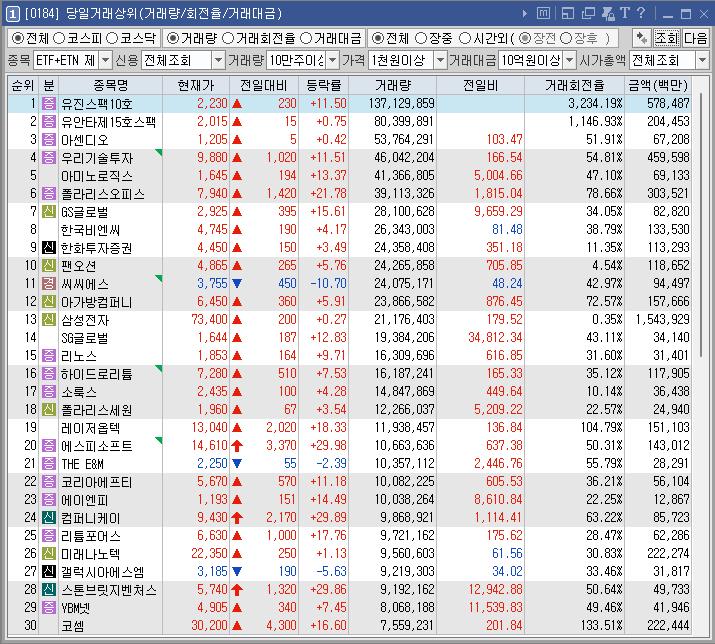
Task: Click the 경 badge on 씨씨에스 row
Action: coord(49,284)
